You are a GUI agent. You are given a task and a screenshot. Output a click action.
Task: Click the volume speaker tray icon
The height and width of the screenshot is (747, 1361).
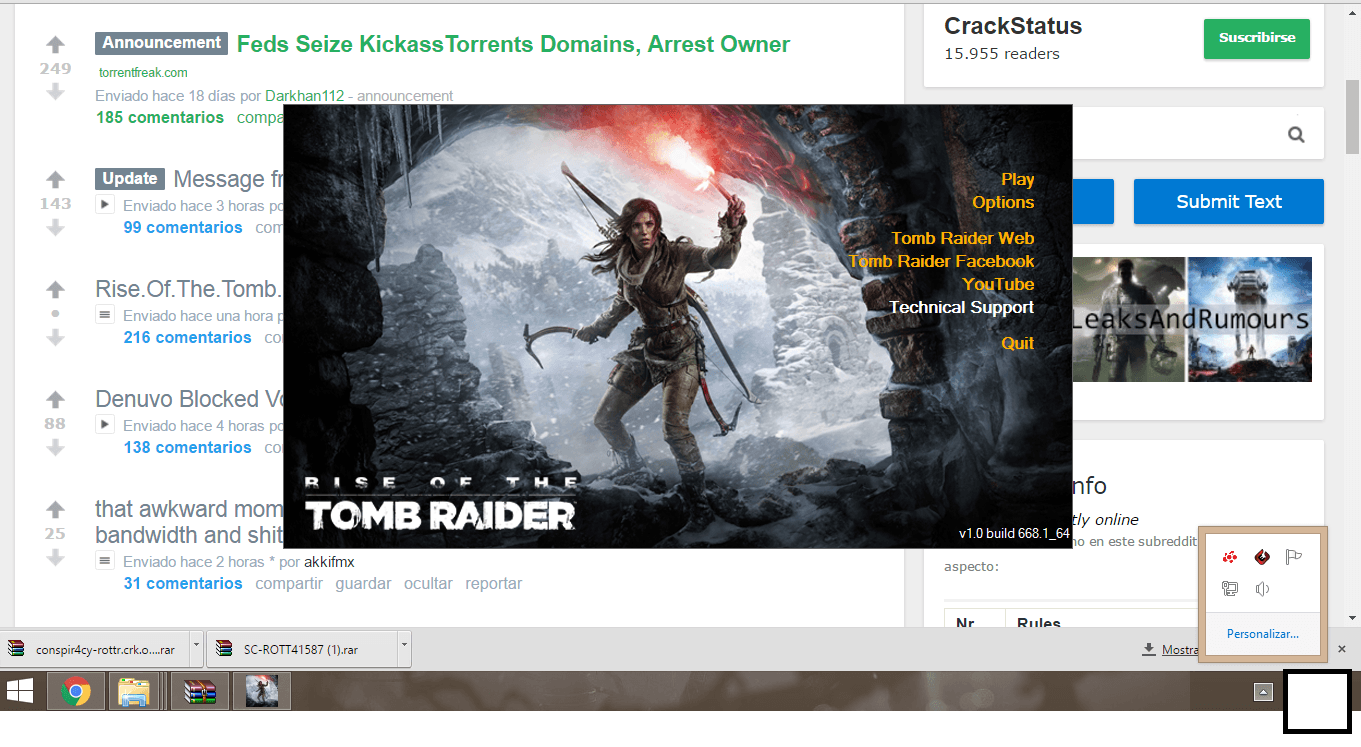[1262, 589]
